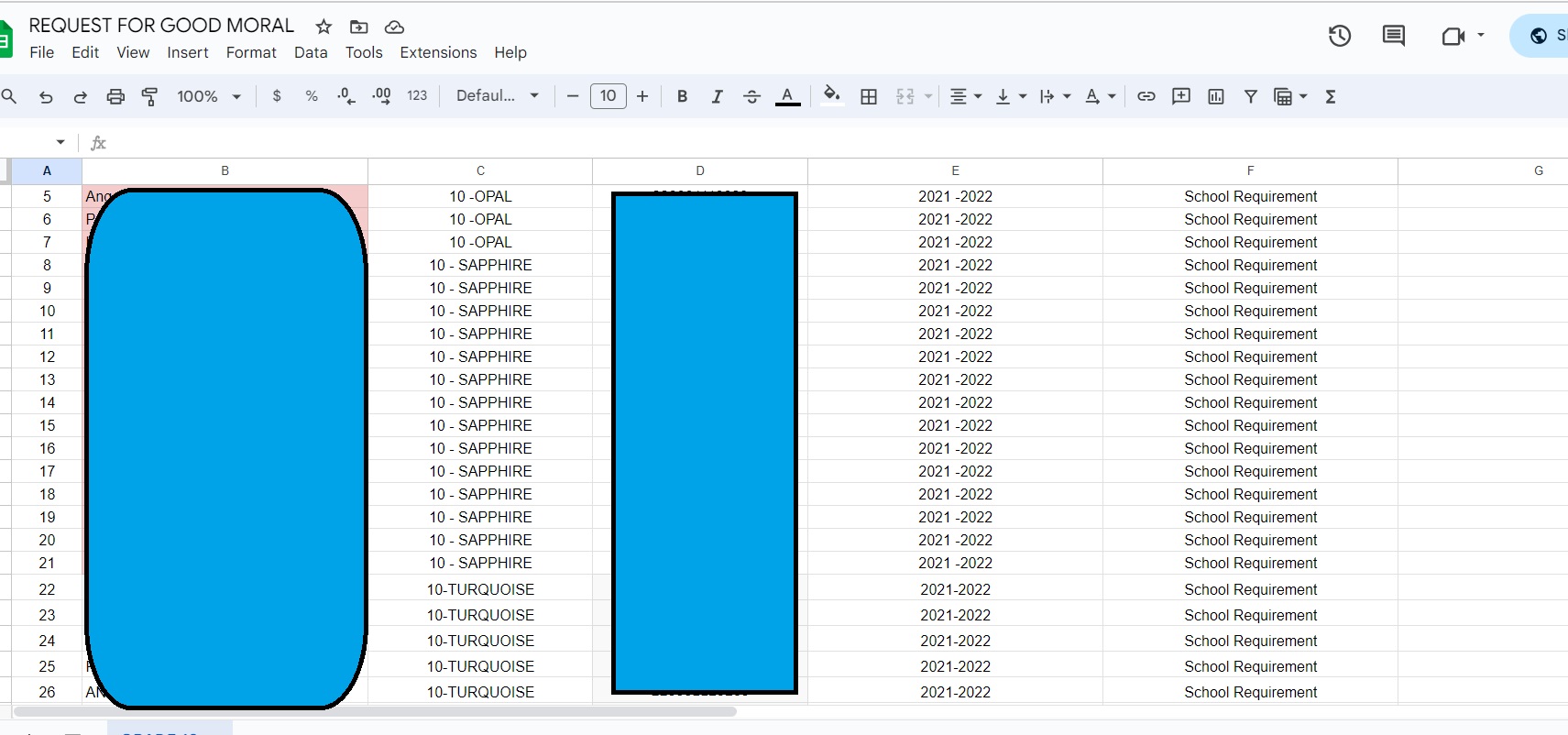The height and width of the screenshot is (735, 1568).
Task: Format as currency with dollar icon
Action: click(277, 96)
